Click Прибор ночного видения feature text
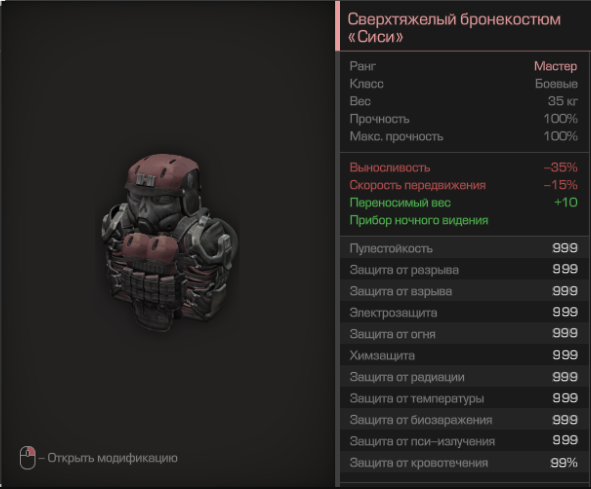591x489 pixels. pyautogui.click(x=419, y=220)
